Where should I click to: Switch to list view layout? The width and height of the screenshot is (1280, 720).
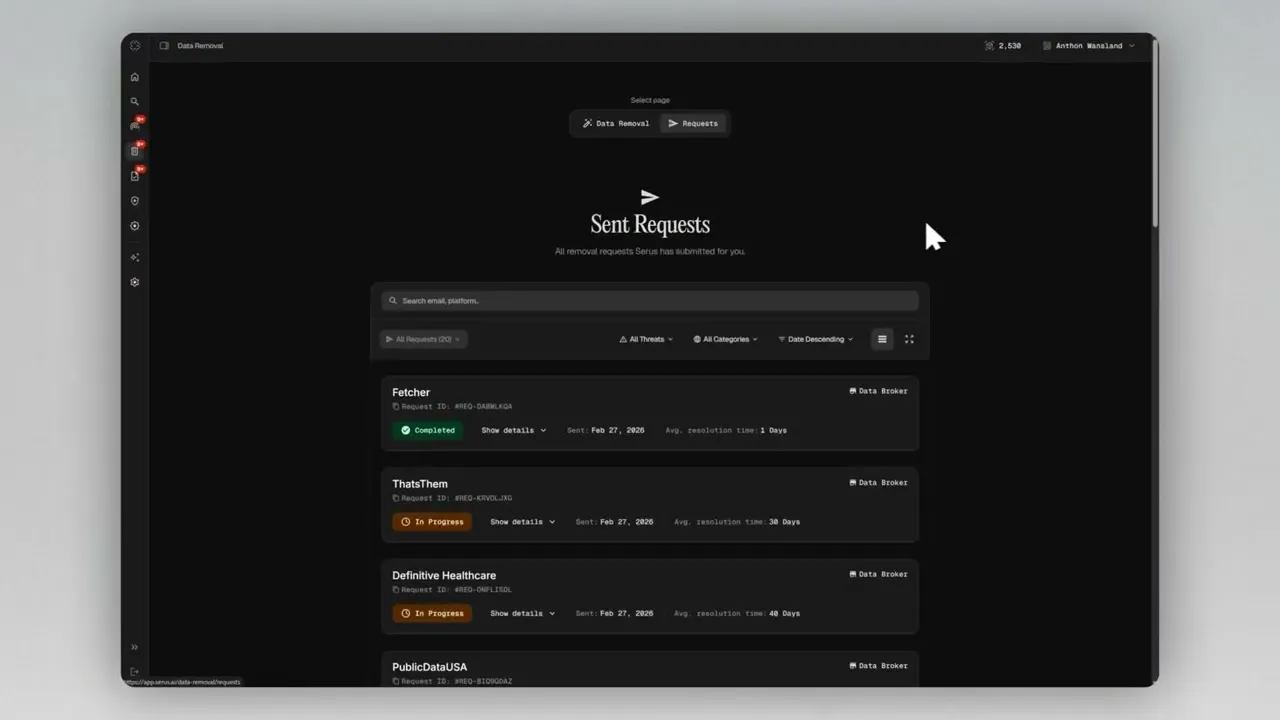click(x=882, y=339)
